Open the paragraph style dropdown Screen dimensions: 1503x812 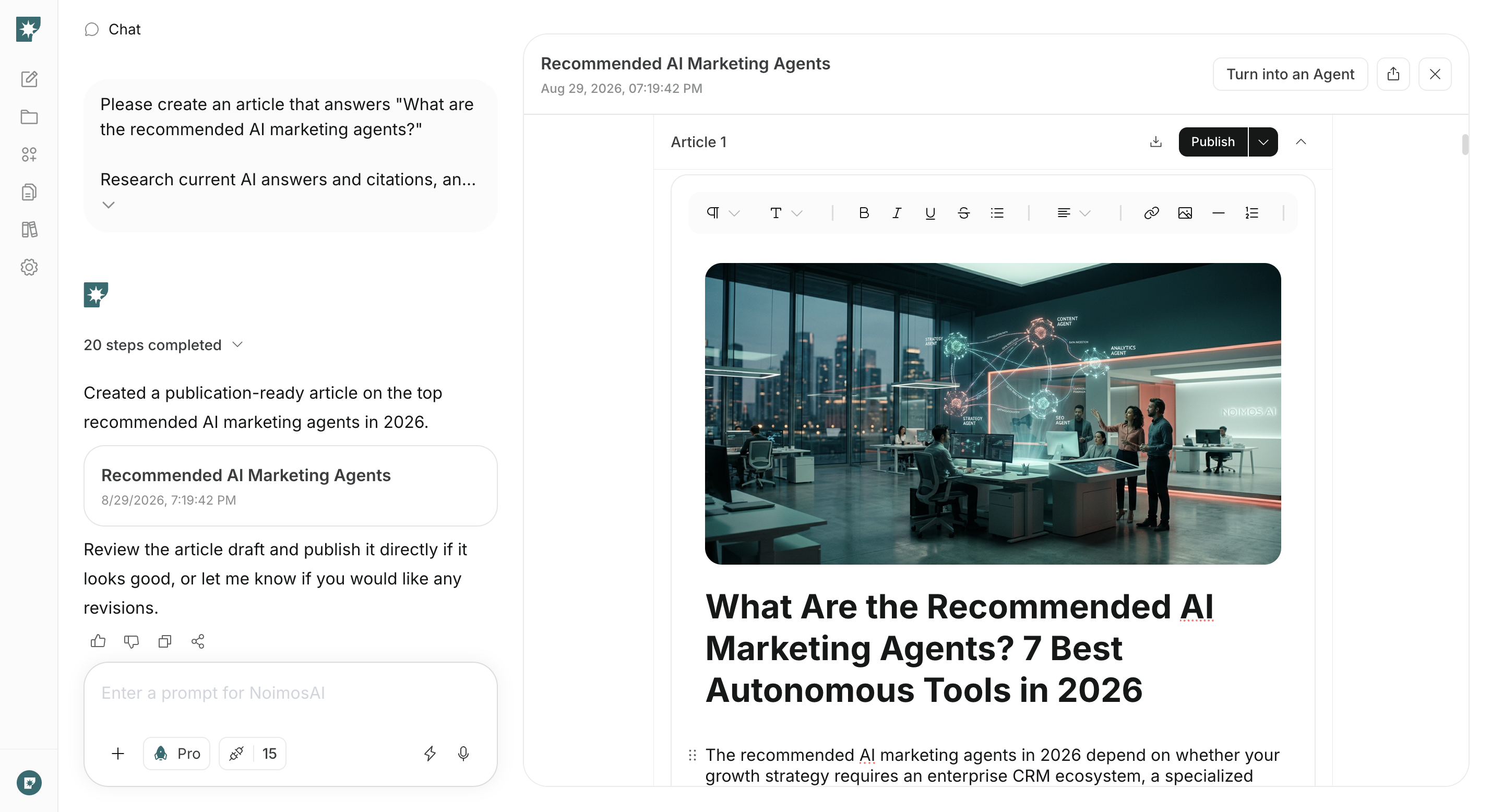(723, 213)
